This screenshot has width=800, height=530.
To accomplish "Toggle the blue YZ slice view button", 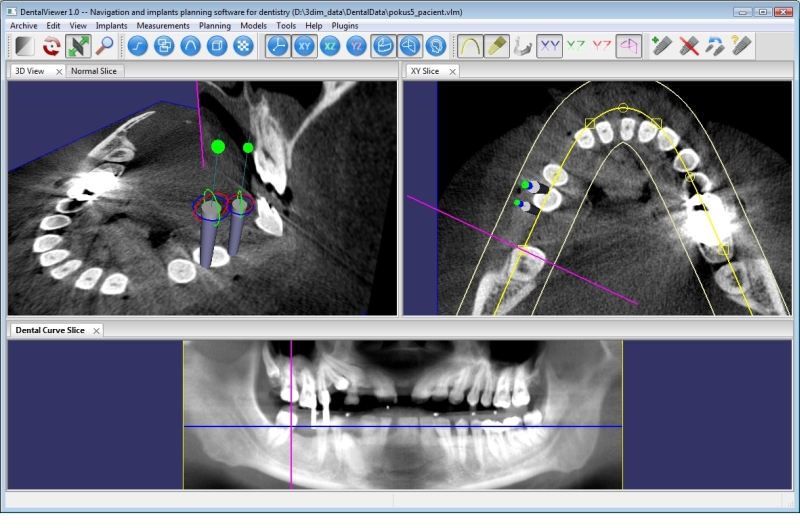I will (357, 46).
